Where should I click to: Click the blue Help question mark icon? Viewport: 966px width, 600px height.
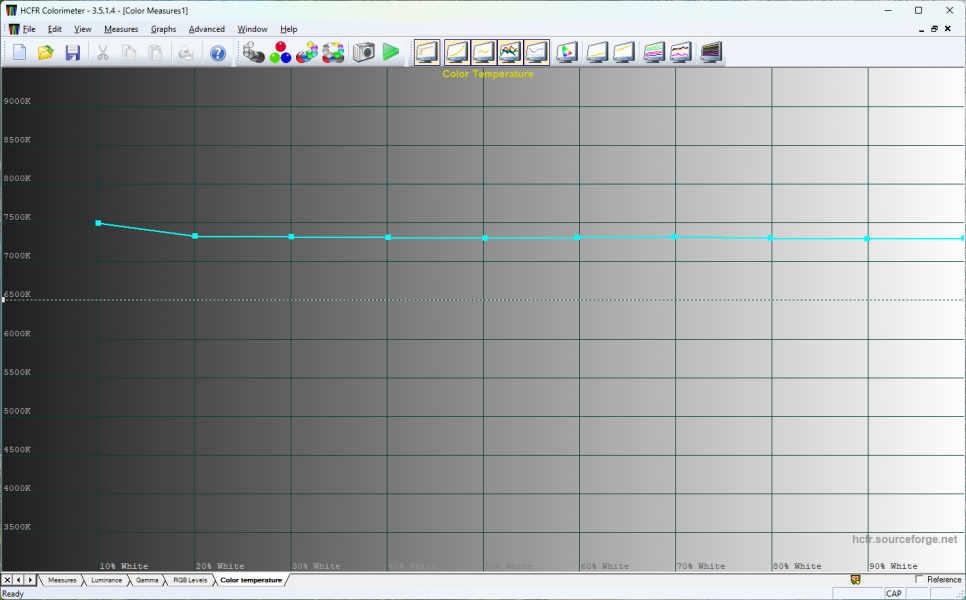pos(218,52)
